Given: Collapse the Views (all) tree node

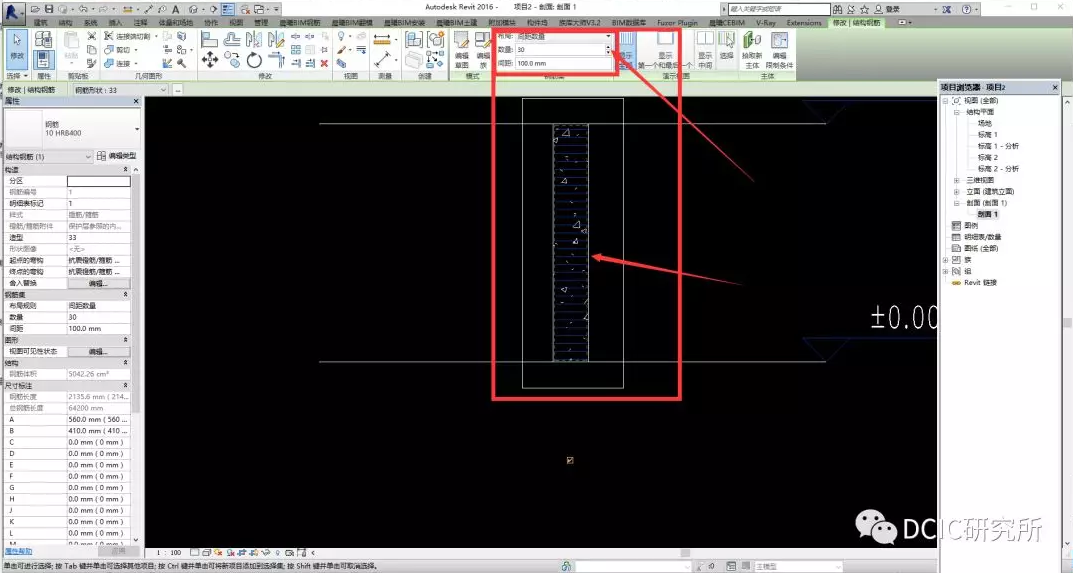Looking at the screenshot, I should coord(946,101).
